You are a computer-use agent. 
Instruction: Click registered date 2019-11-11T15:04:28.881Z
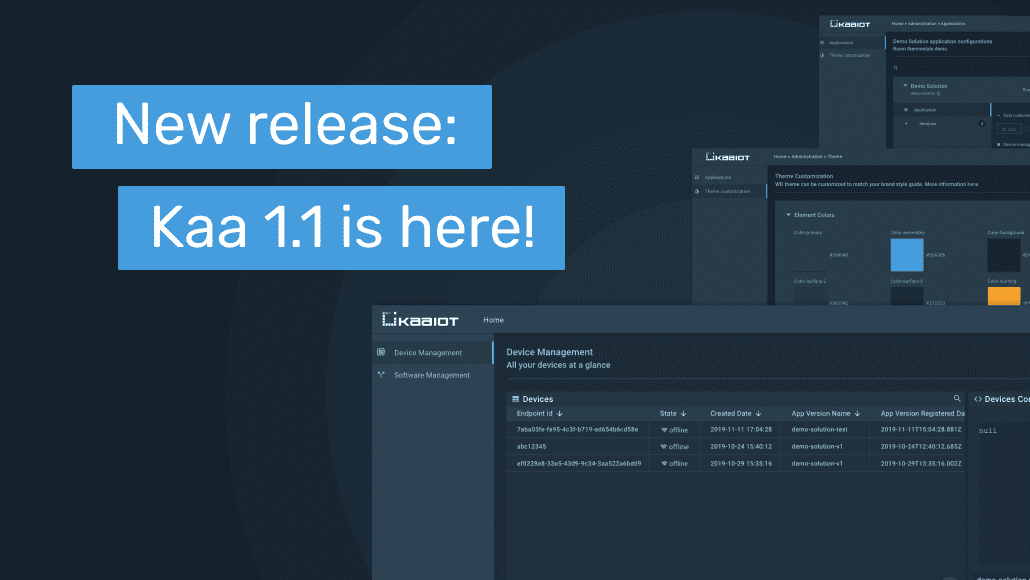[921, 430]
